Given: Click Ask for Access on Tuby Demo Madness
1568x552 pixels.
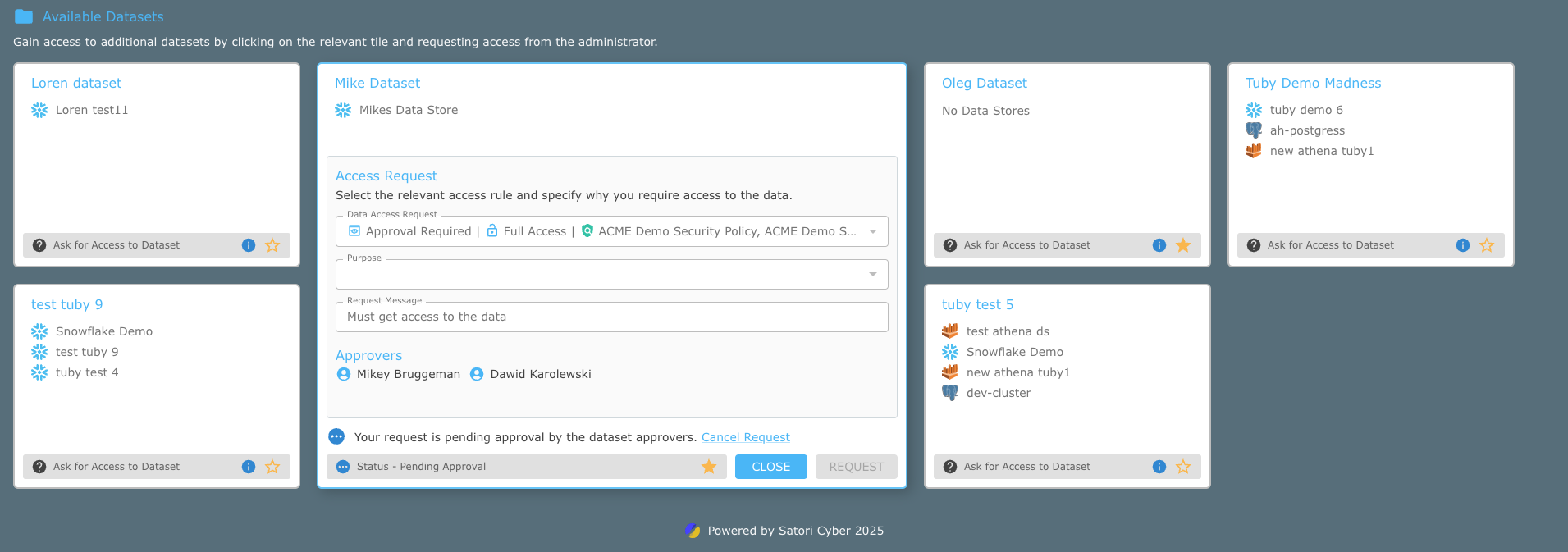Looking at the screenshot, I should pyautogui.click(x=1331, y=245).
